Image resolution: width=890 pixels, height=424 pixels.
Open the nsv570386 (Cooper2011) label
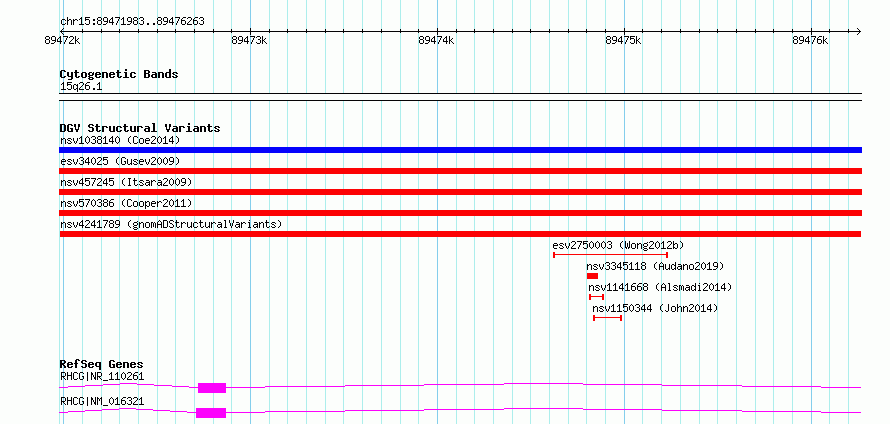coord(126,203)
